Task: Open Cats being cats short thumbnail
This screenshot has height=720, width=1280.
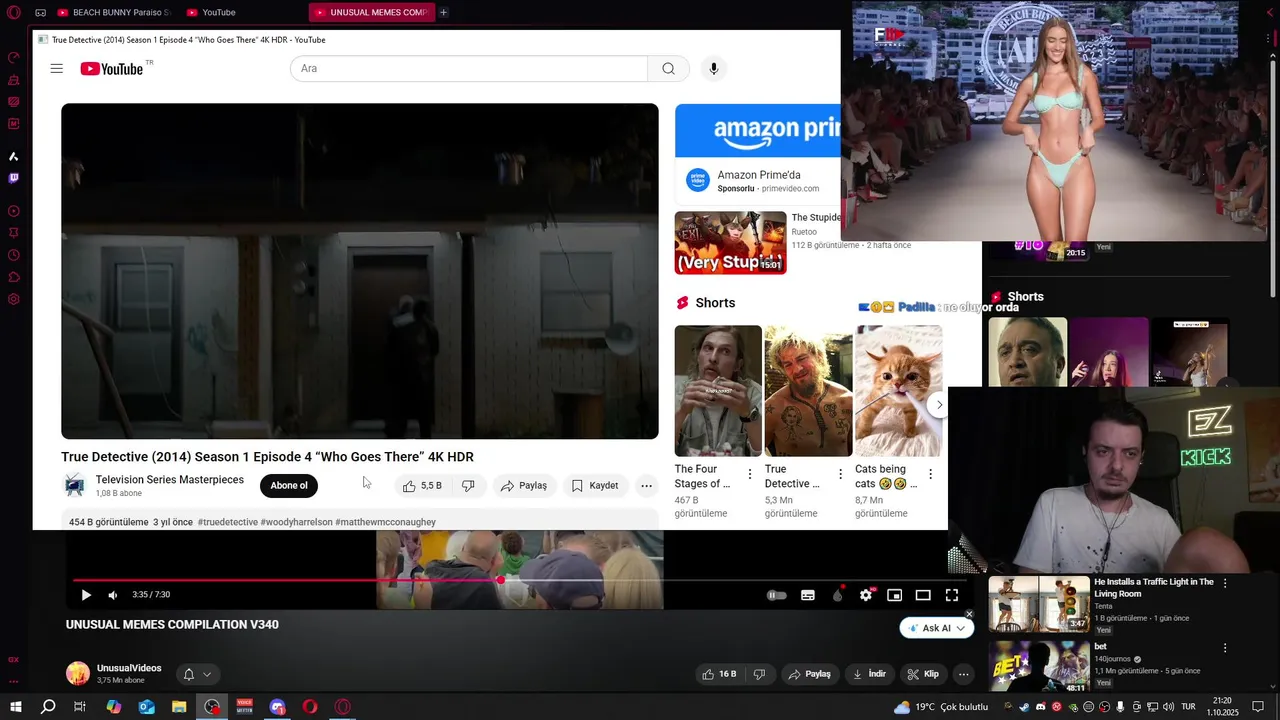Action: pos(899,391)
